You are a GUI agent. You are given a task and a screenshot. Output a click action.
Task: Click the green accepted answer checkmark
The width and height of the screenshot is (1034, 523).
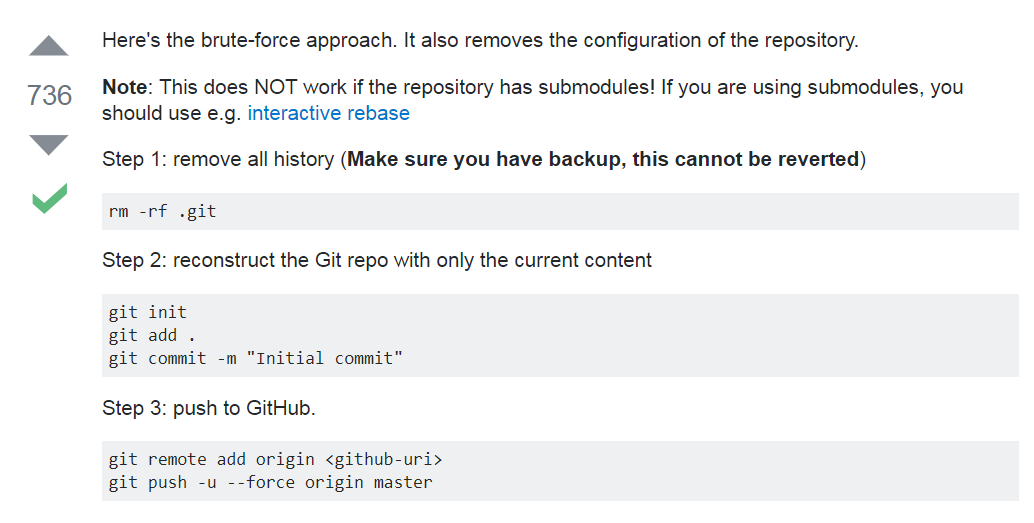pos(49,199)
